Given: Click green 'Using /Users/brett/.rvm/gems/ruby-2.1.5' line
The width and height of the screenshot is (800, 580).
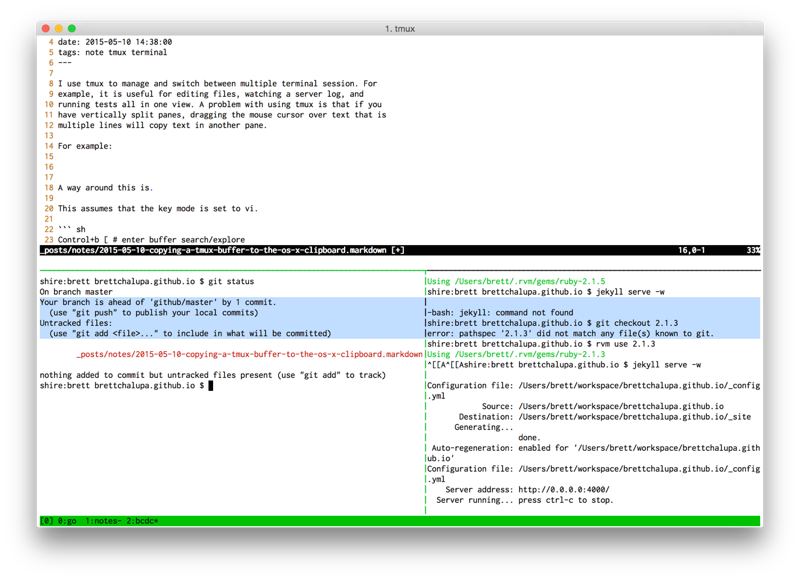Looking at the screenshot, I should 516,281.
